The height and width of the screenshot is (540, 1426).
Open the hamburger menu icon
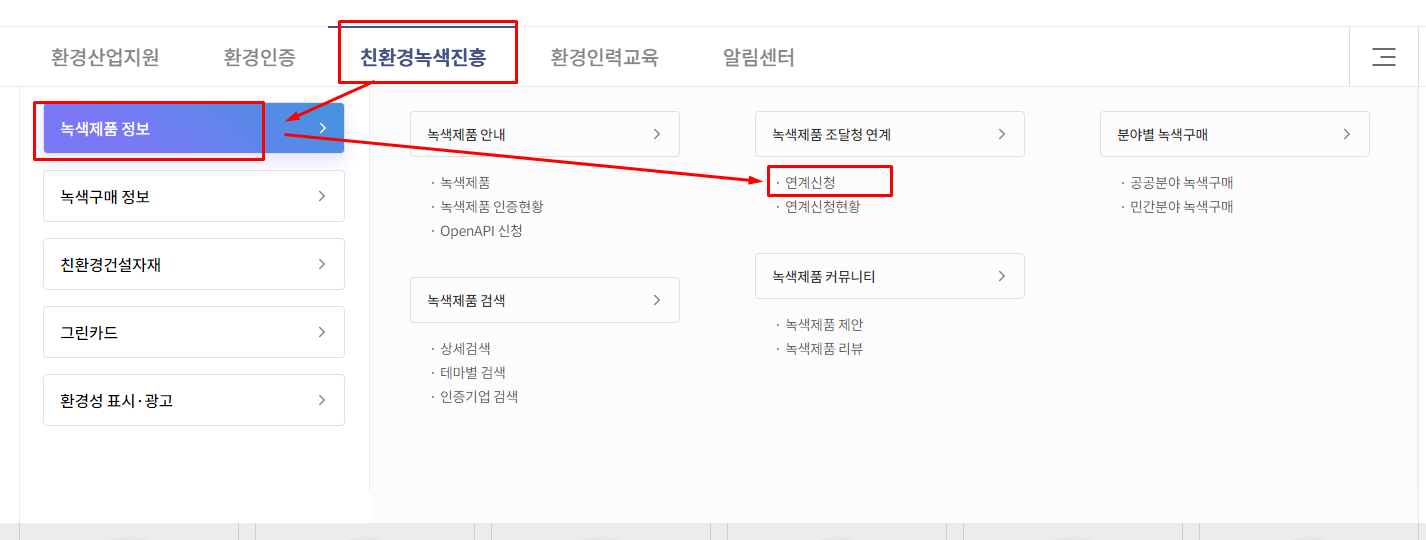pos(1384,57)
